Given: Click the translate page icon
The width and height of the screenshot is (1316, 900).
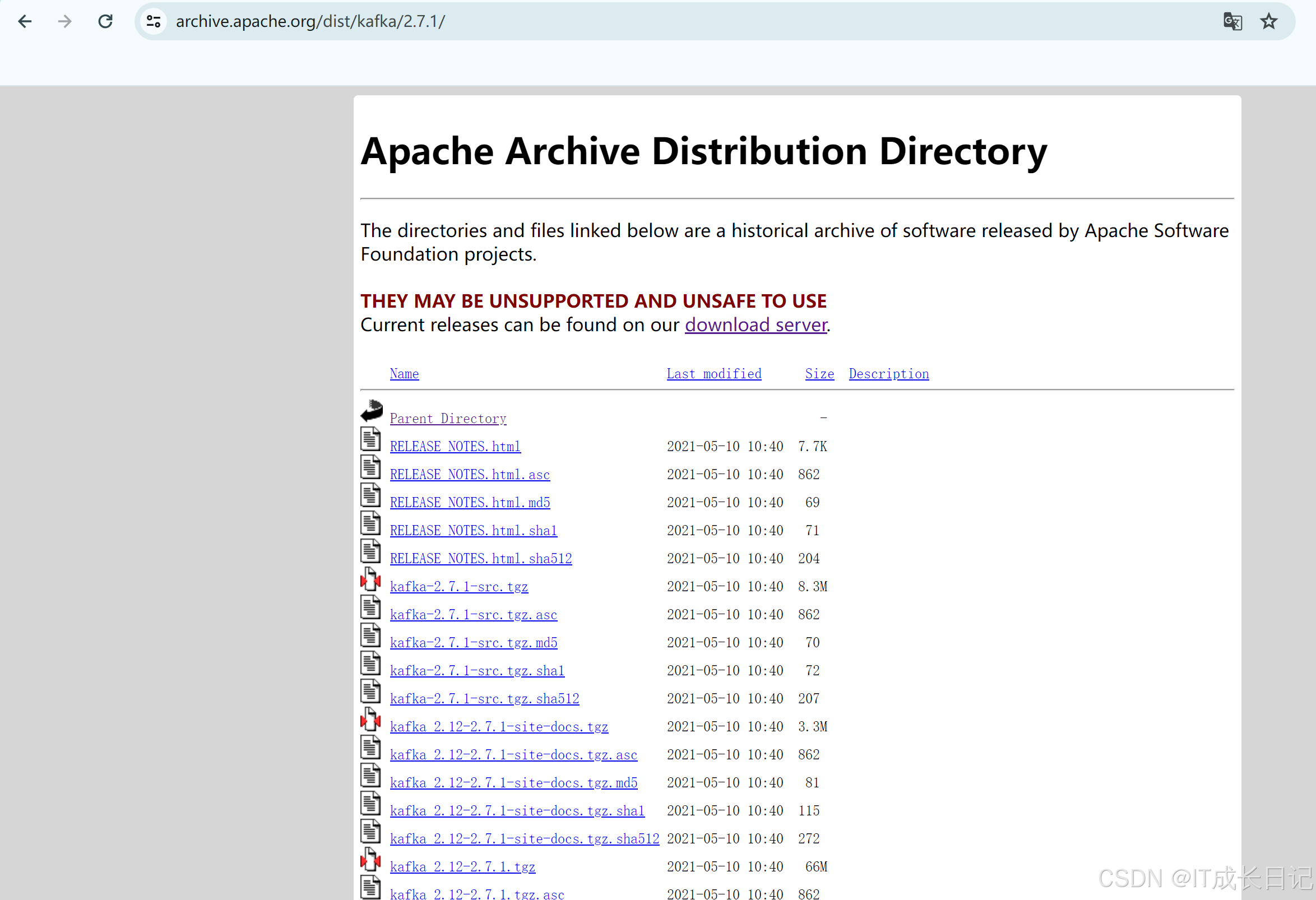Looking at the screenshot, I should (x=1232, y=21).
